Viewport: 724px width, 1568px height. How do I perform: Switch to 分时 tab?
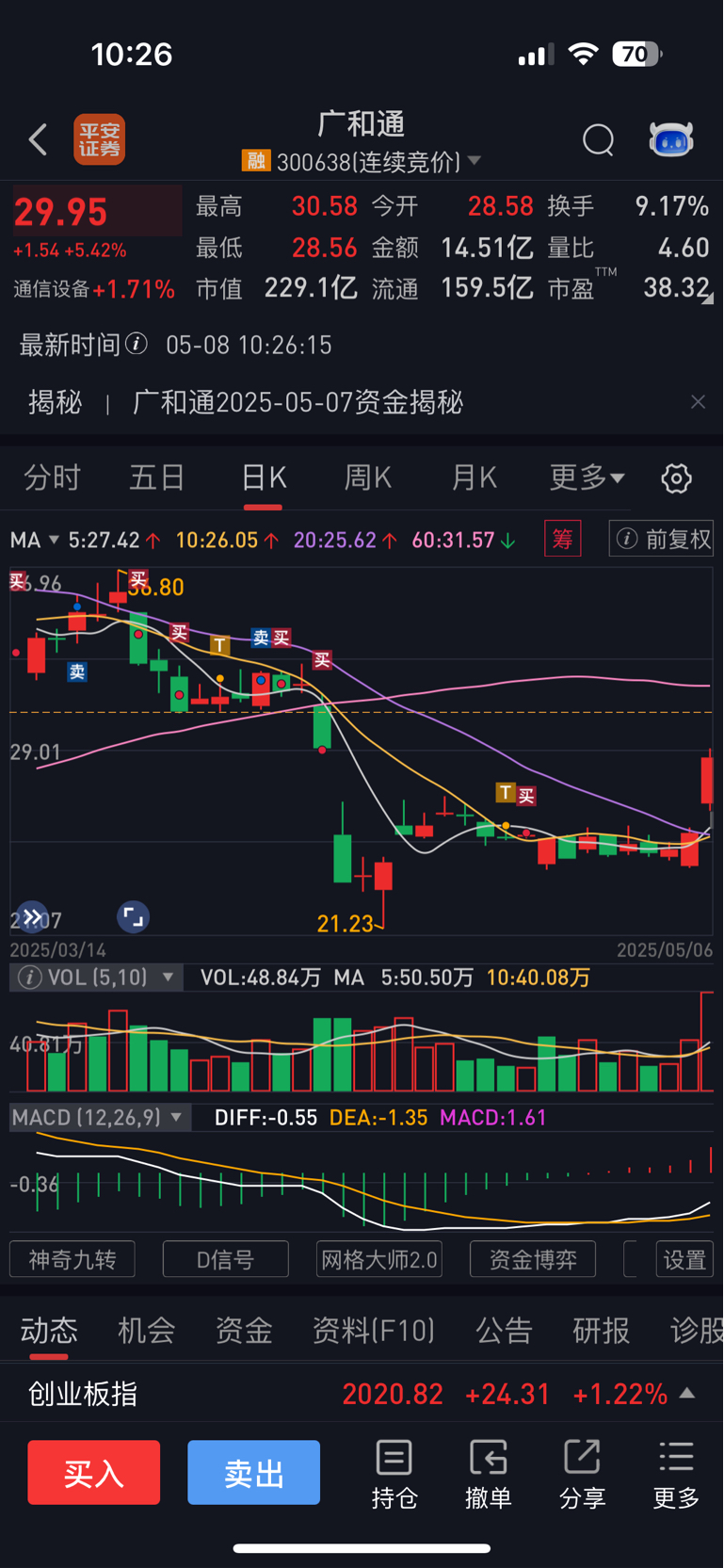pyautogui.click(x=52, y=477)
